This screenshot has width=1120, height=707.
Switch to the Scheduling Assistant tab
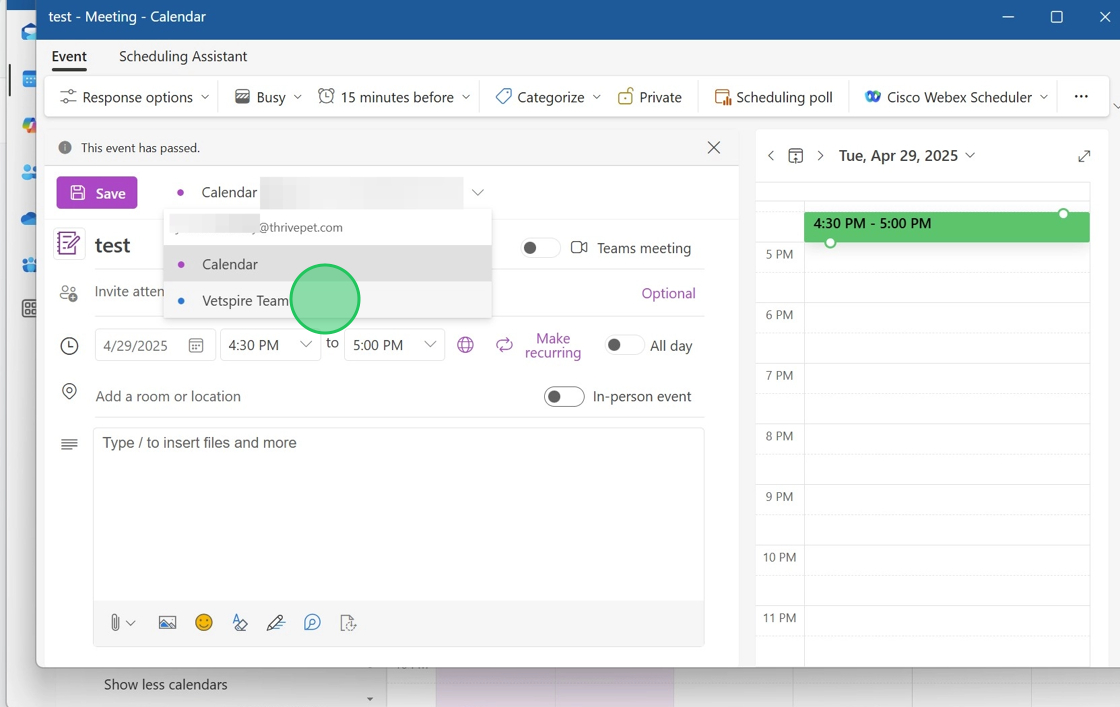[183, 56]
